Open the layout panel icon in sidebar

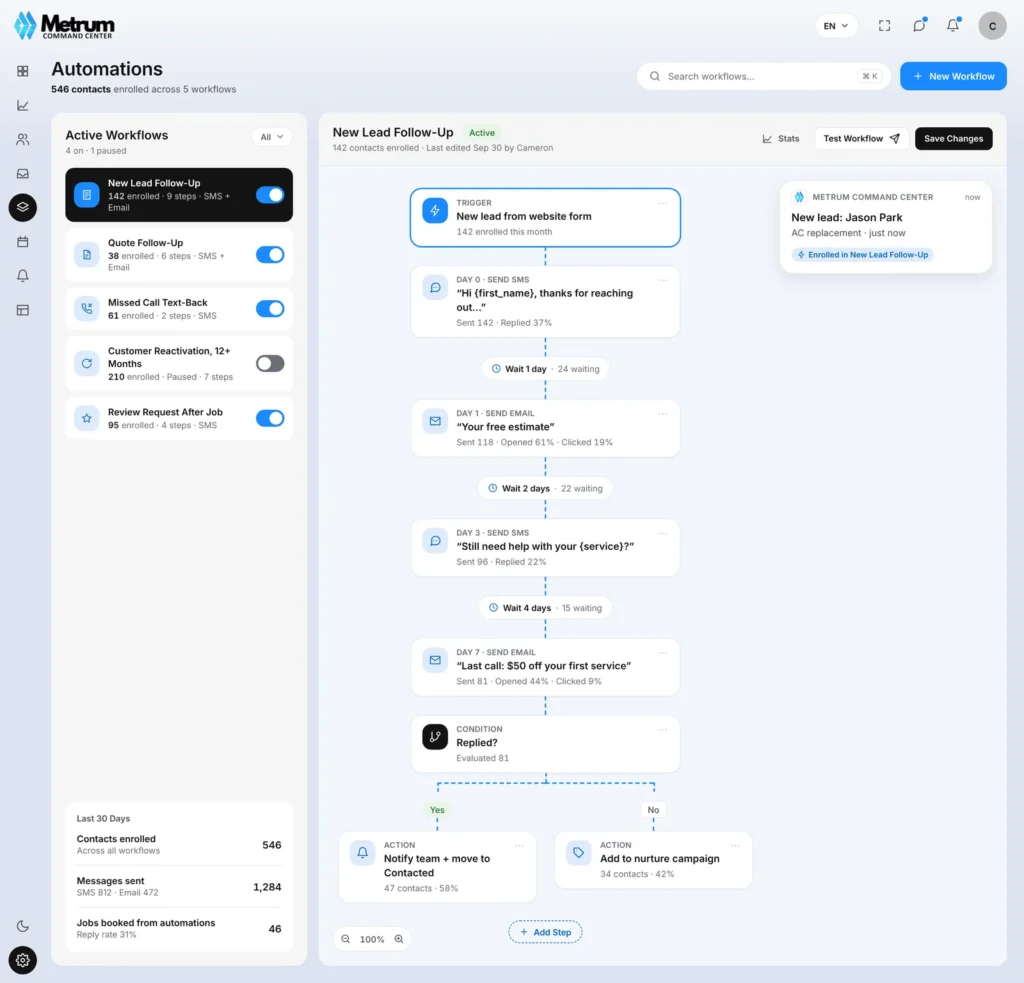(23, 310)
